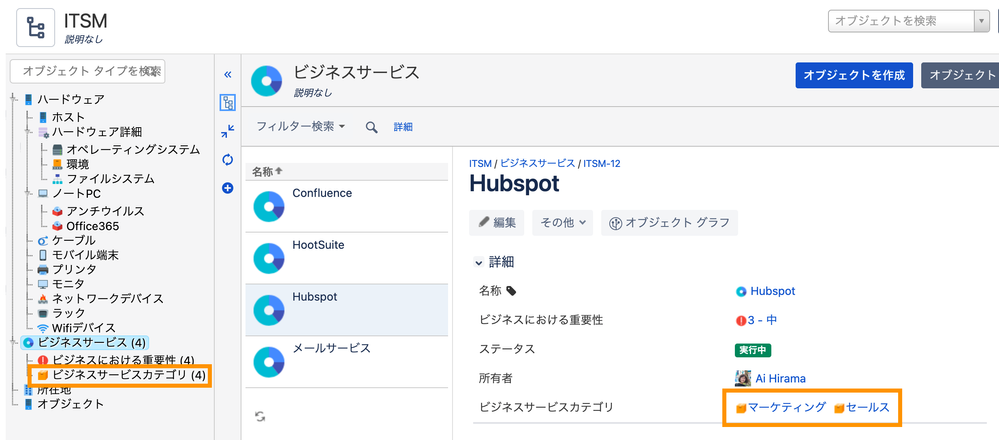Image resolution: width=999 pixels, height=440 pixels.
Task: Click the ITSM breadcrumb link
Action: pos(480,164)
